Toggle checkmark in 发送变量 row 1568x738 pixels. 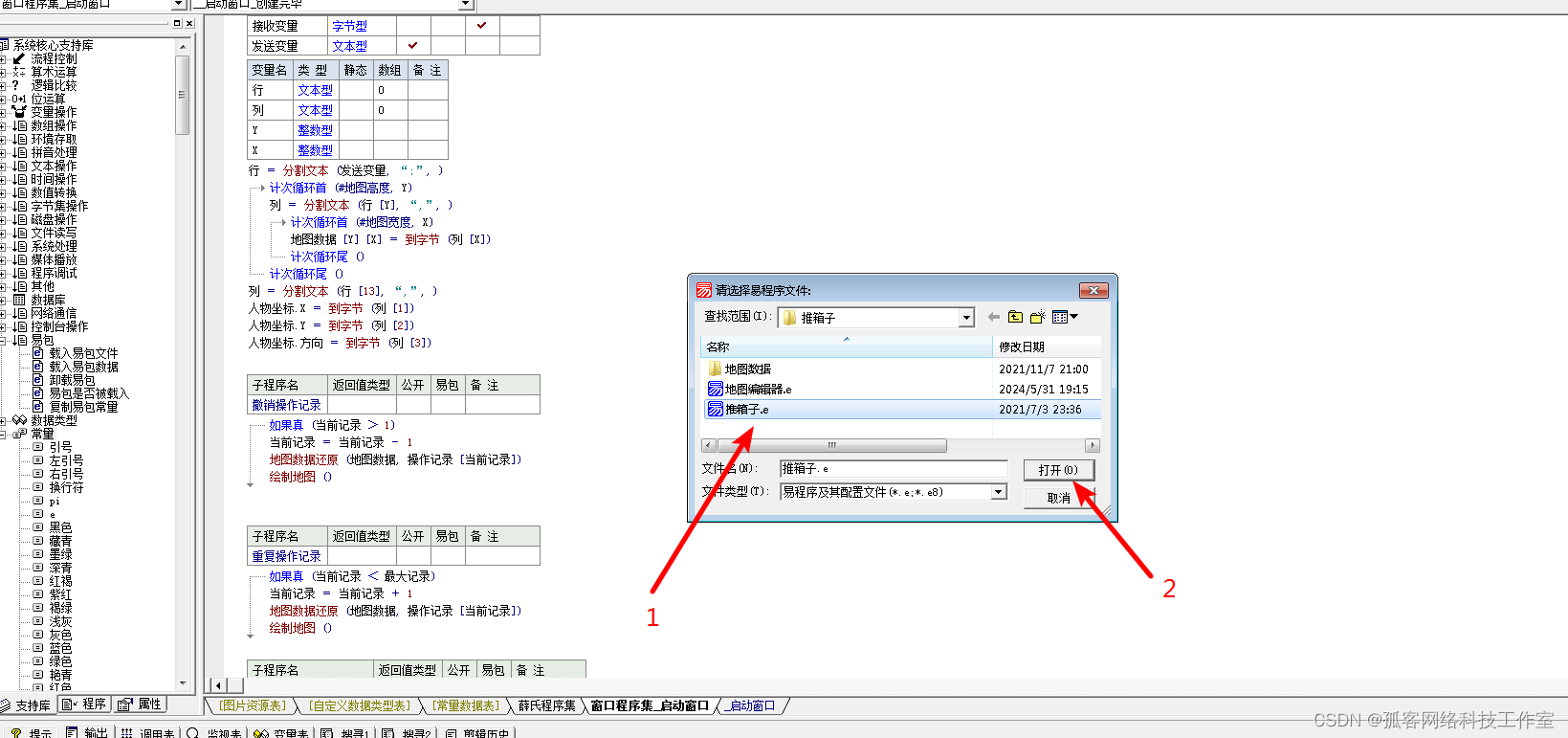coord(413,45)
